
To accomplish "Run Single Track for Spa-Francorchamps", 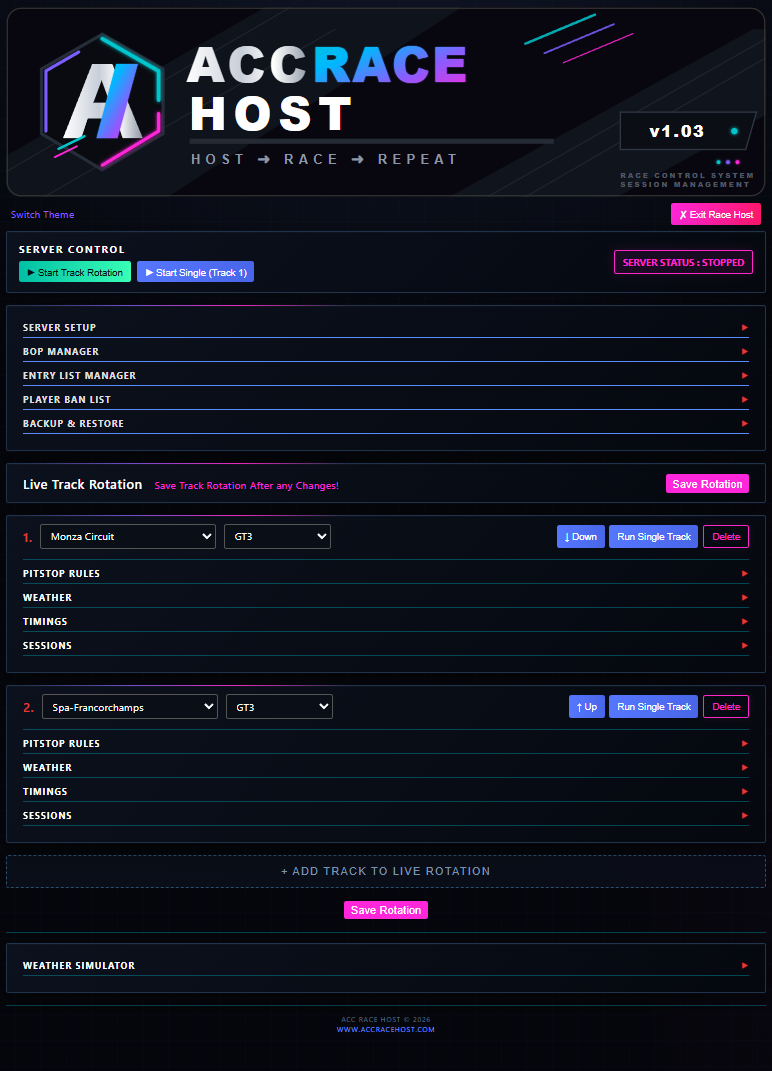I will pyautogui.click(x=654, y=707).
